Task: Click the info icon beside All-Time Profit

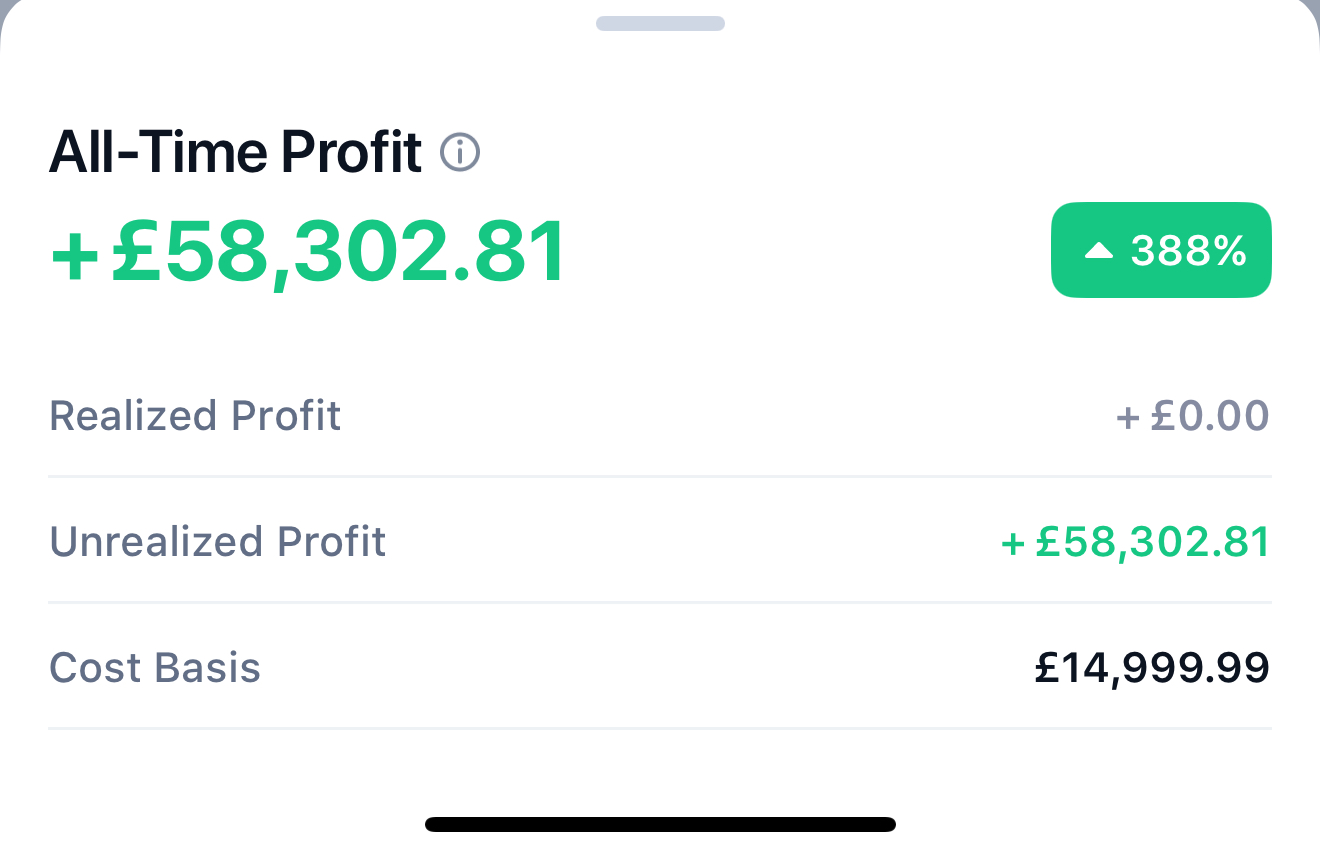Action: tap(460, 153)
